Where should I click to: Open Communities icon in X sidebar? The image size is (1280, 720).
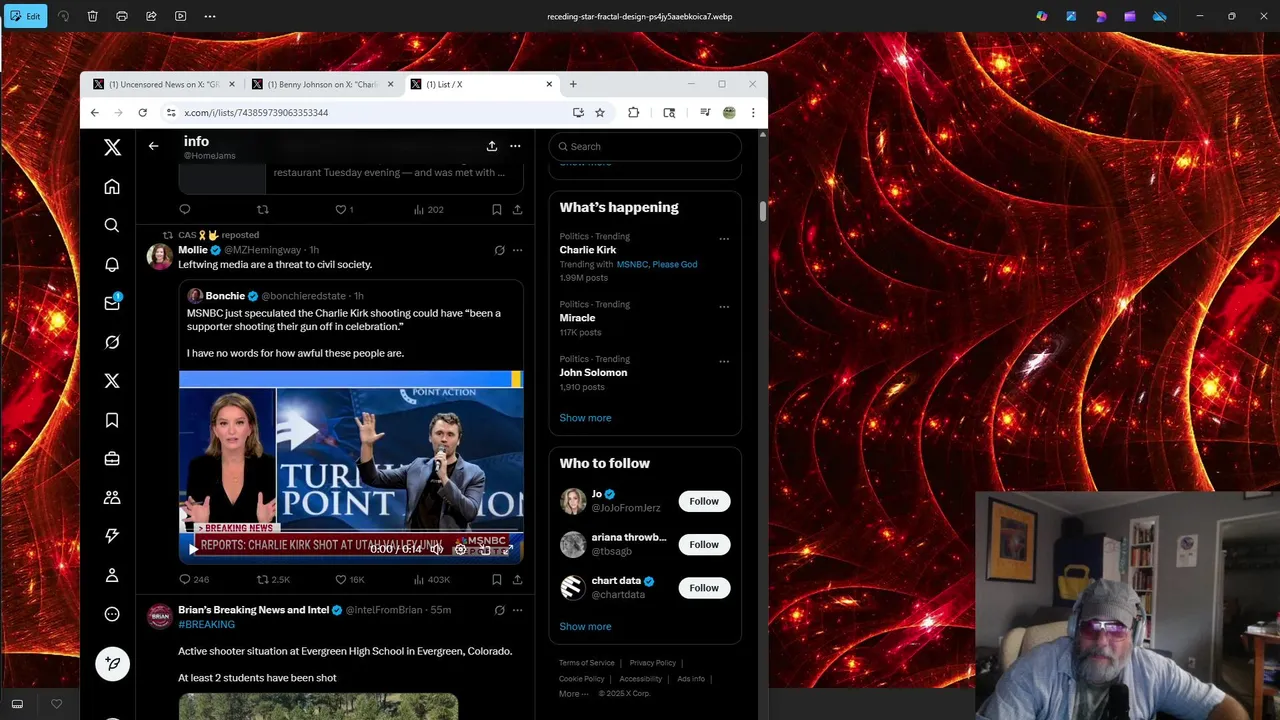click(112, 497)
